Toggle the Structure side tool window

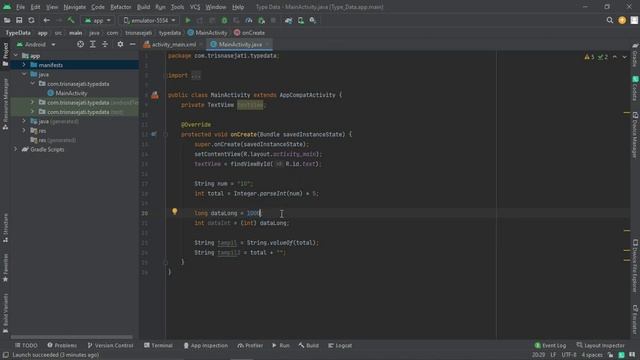(x=5, y=228)
